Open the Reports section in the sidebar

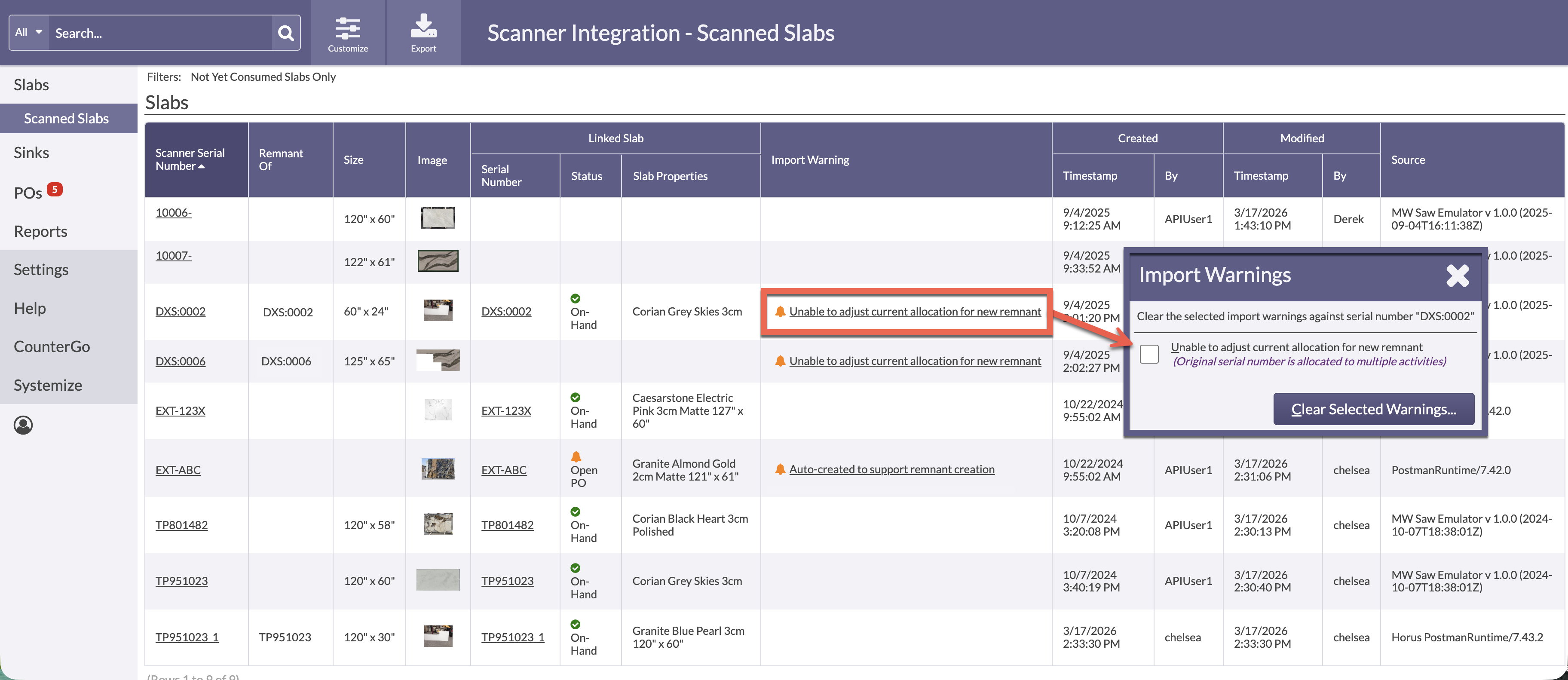(40, 231)
